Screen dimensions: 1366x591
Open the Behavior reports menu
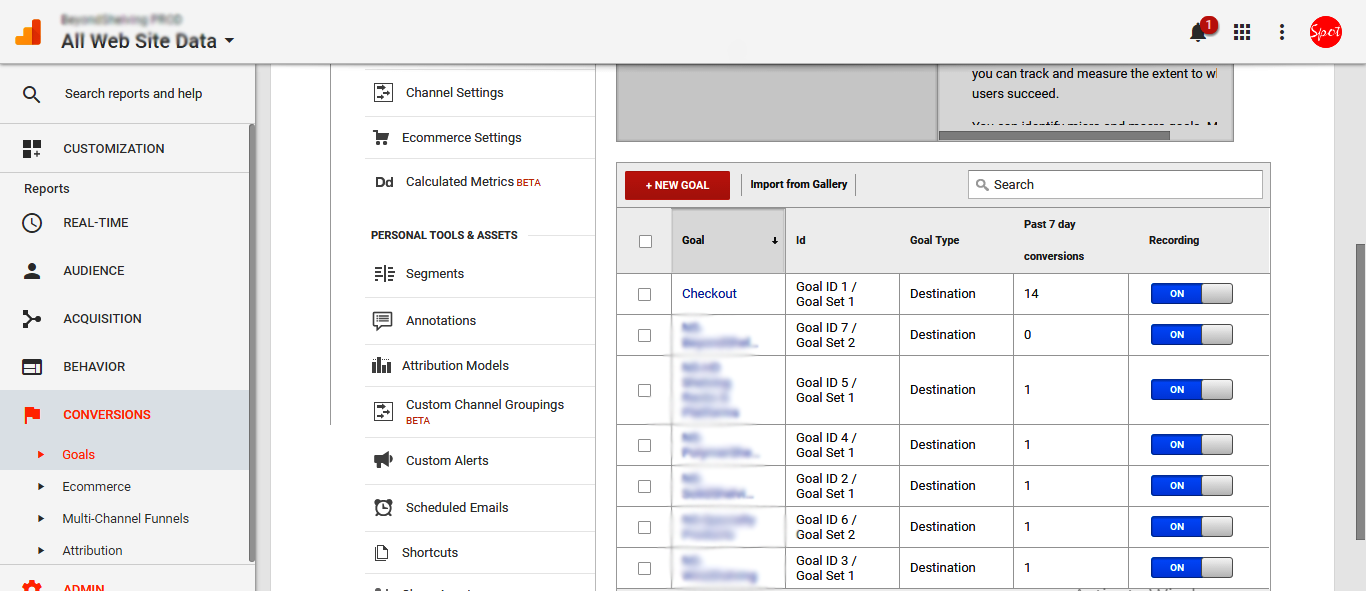click(x=94, y=367)
